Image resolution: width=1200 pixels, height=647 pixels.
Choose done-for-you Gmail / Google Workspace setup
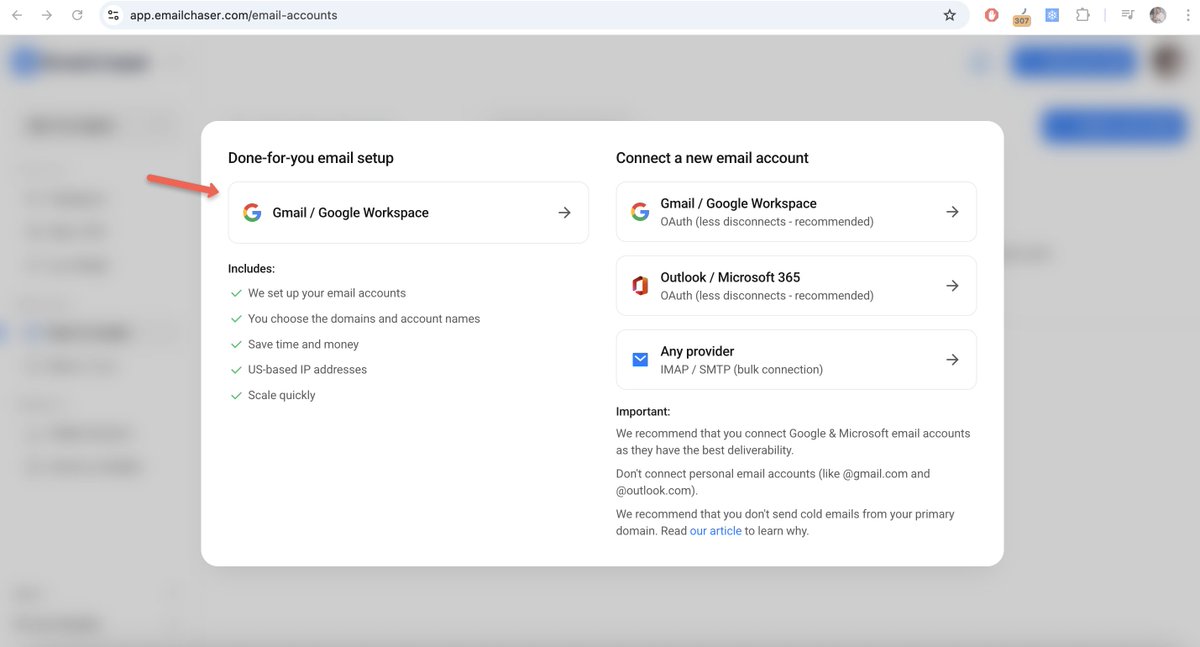[408, 212]
